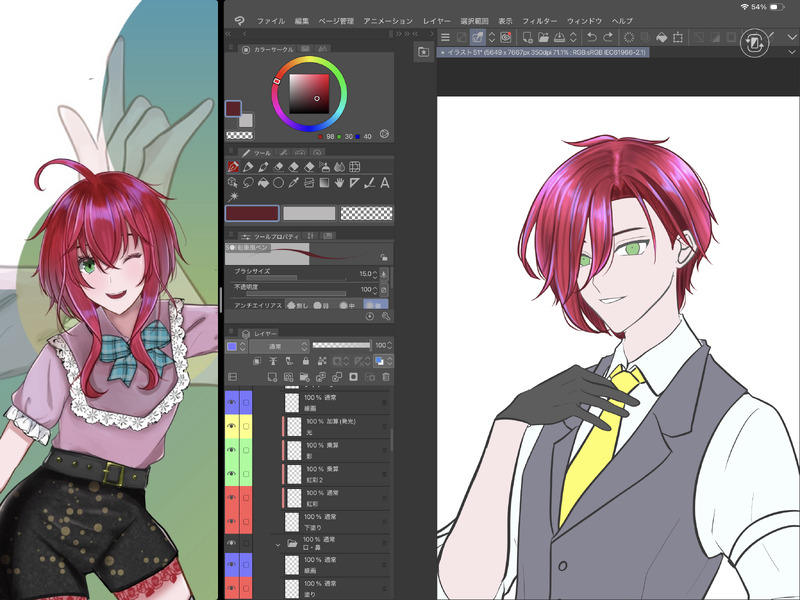
Task: Open the layer palette color dropdown
Action: [x=237, y=346]
